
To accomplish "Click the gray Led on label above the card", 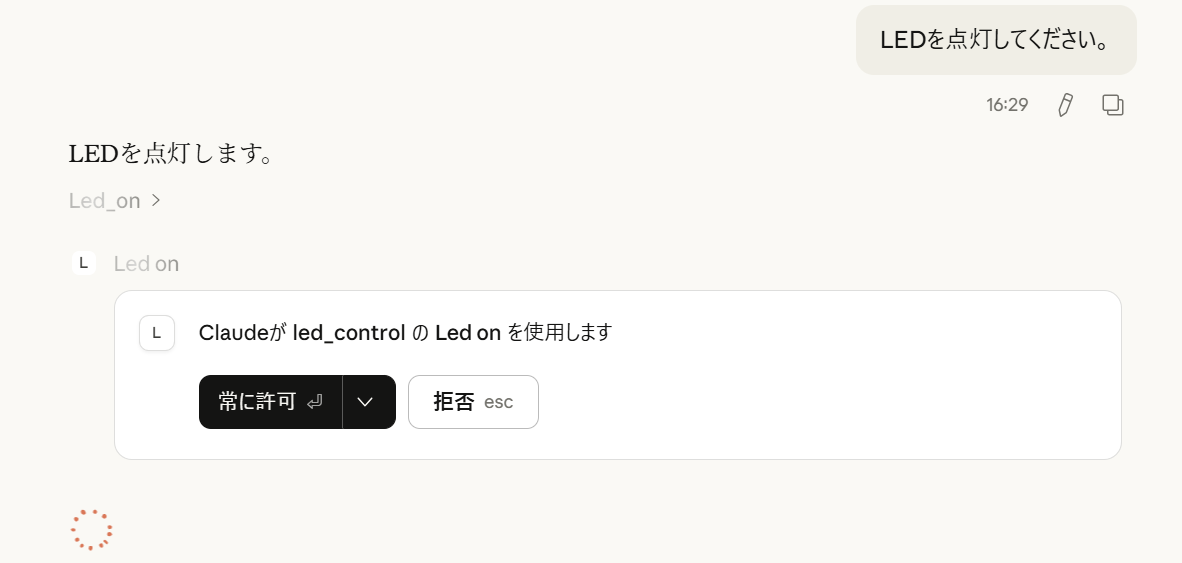I will 146,264.
